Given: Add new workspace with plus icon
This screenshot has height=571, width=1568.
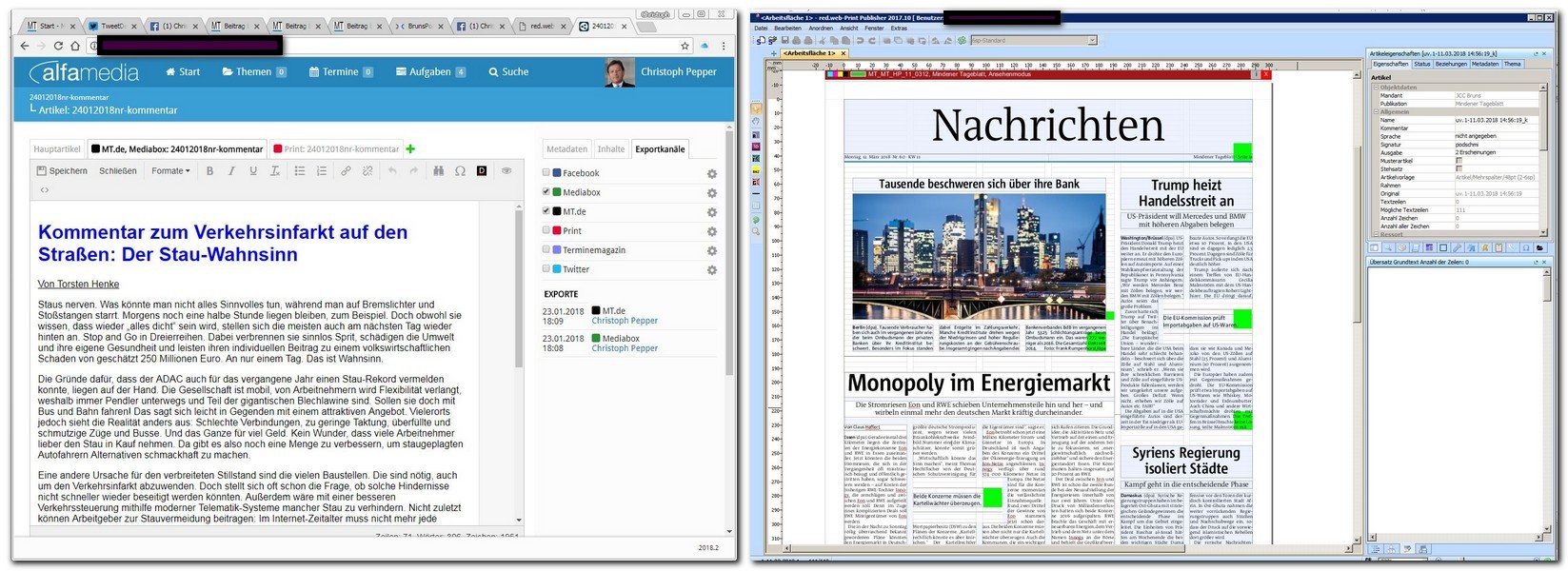Looking at the screenshot, I should point(774,53).
